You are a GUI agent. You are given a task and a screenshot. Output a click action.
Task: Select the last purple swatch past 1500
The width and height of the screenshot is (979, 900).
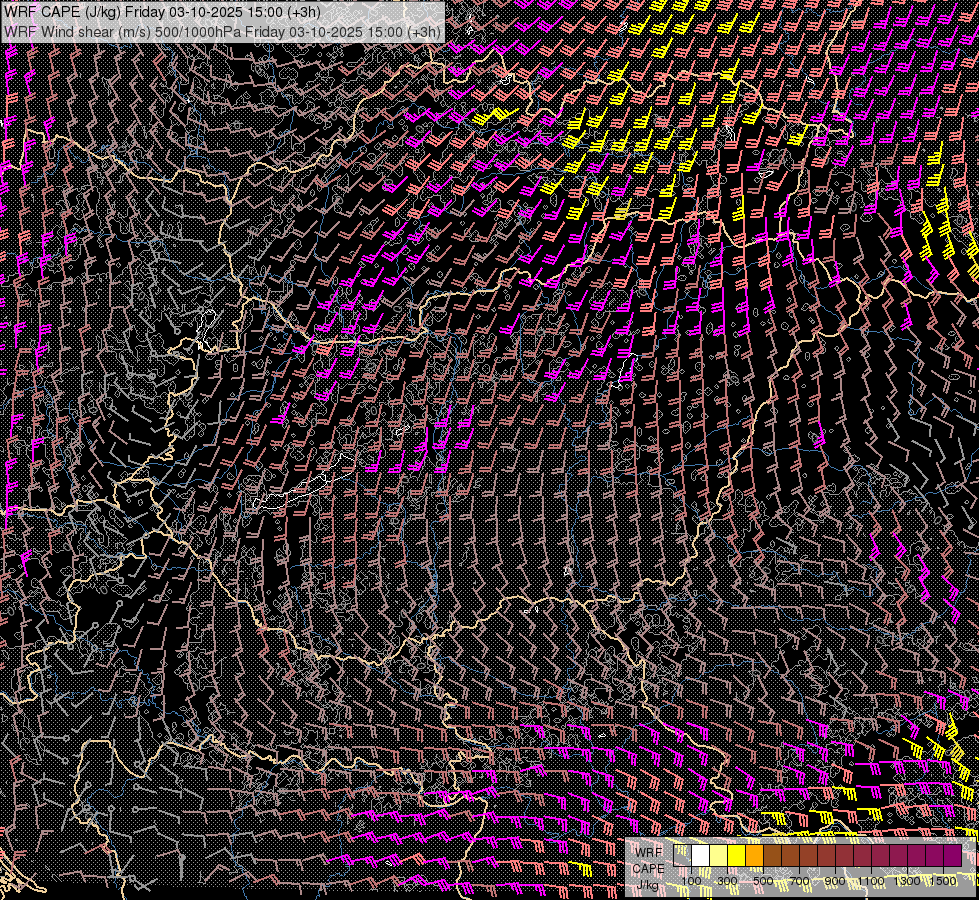pyautogui.click(x=952, y=855)
